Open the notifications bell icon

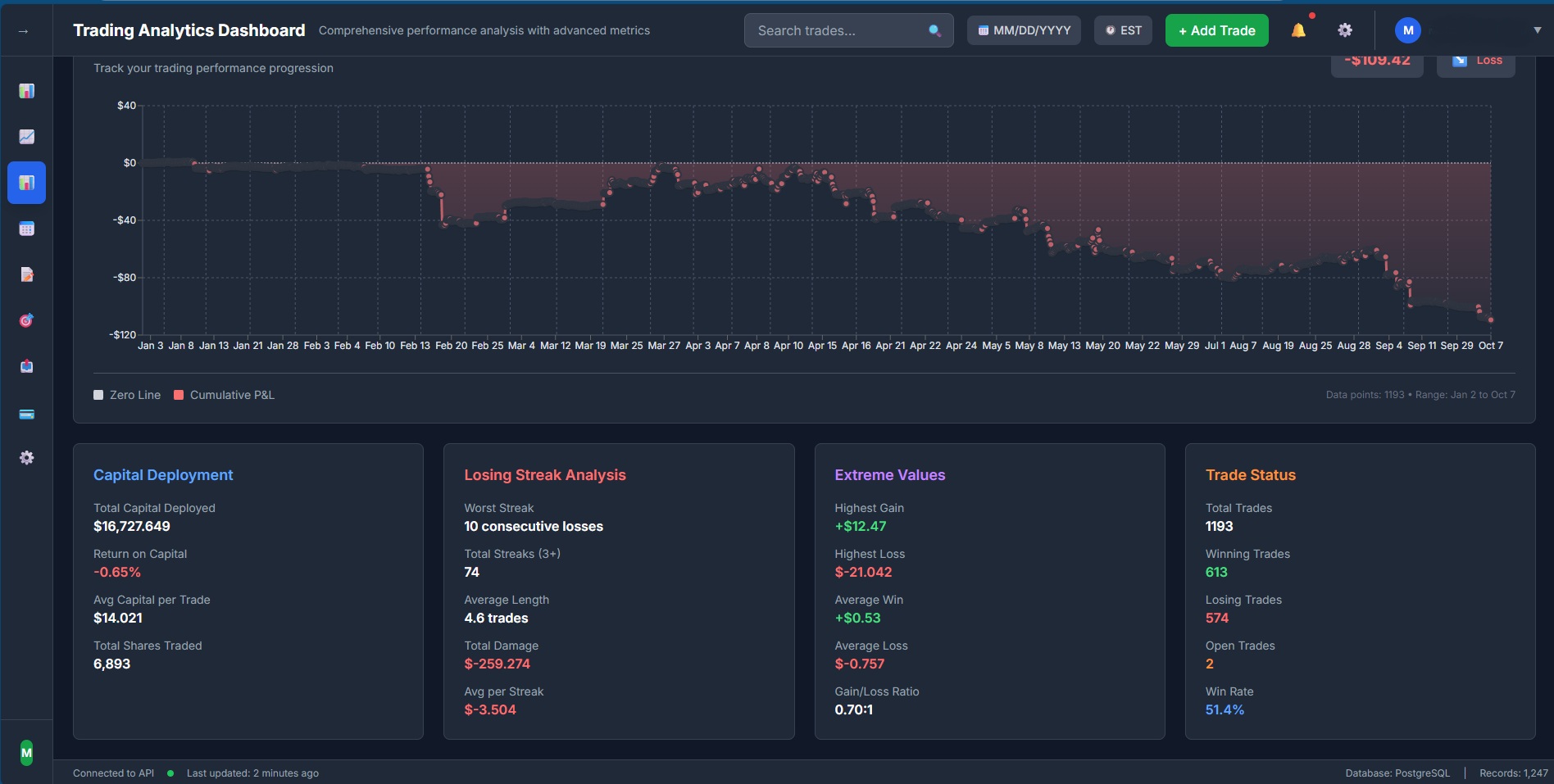pos(1299,29)
